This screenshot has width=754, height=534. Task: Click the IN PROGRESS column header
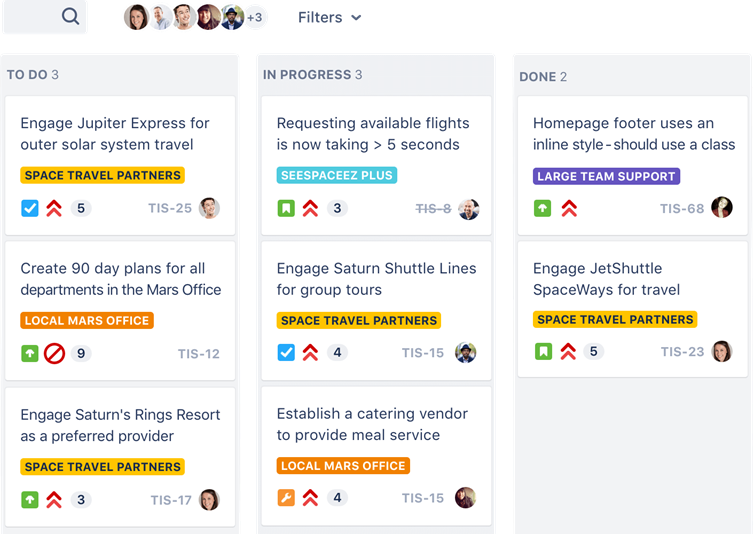coord(306,75)
